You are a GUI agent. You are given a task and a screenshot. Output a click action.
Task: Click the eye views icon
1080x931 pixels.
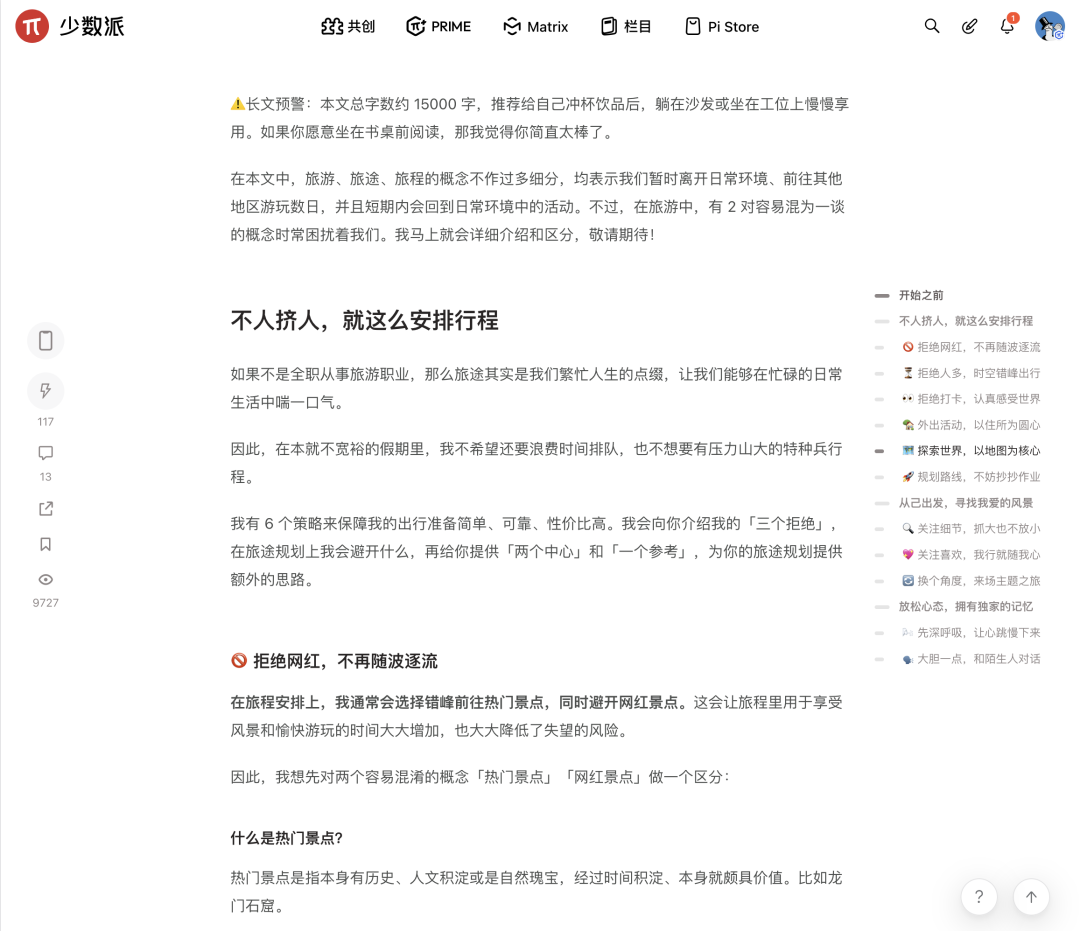(45, 580)
